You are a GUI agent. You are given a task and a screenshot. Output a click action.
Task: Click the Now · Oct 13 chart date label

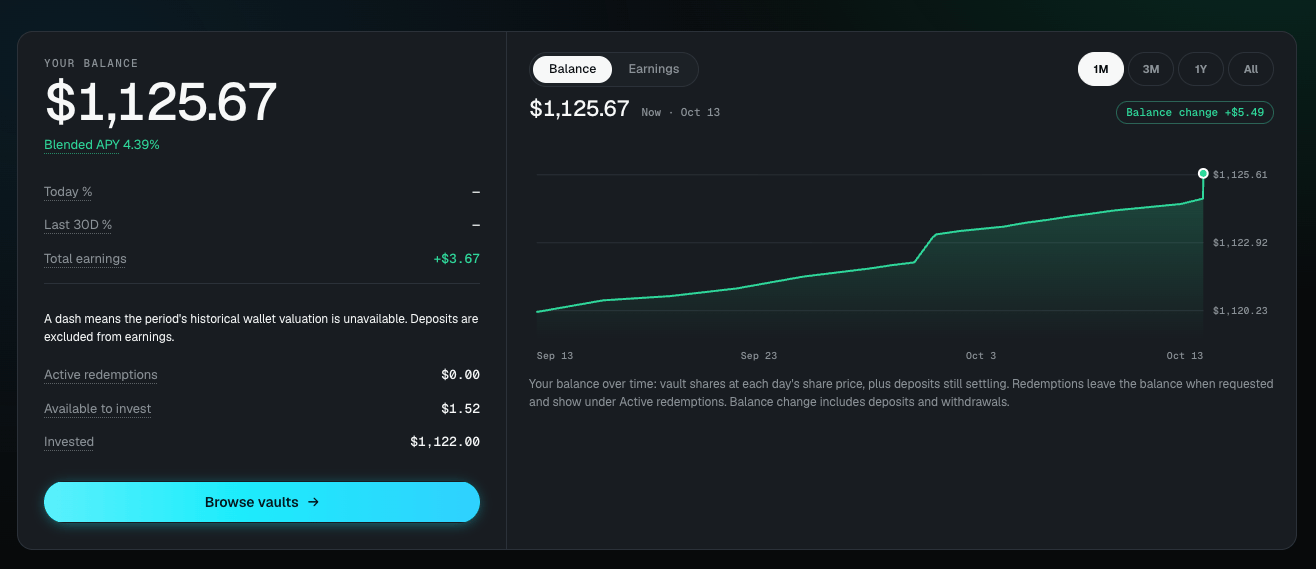click(680, 112)
